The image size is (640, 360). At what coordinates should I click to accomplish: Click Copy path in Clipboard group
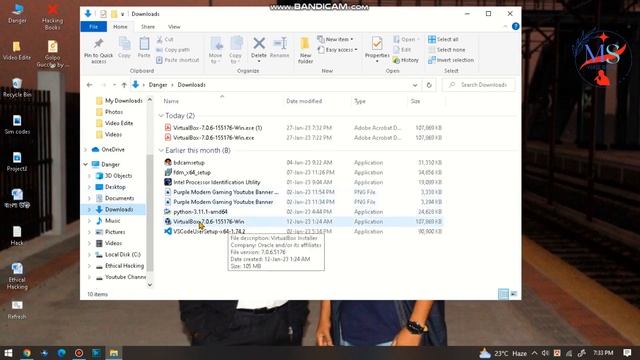pos(173,50)
